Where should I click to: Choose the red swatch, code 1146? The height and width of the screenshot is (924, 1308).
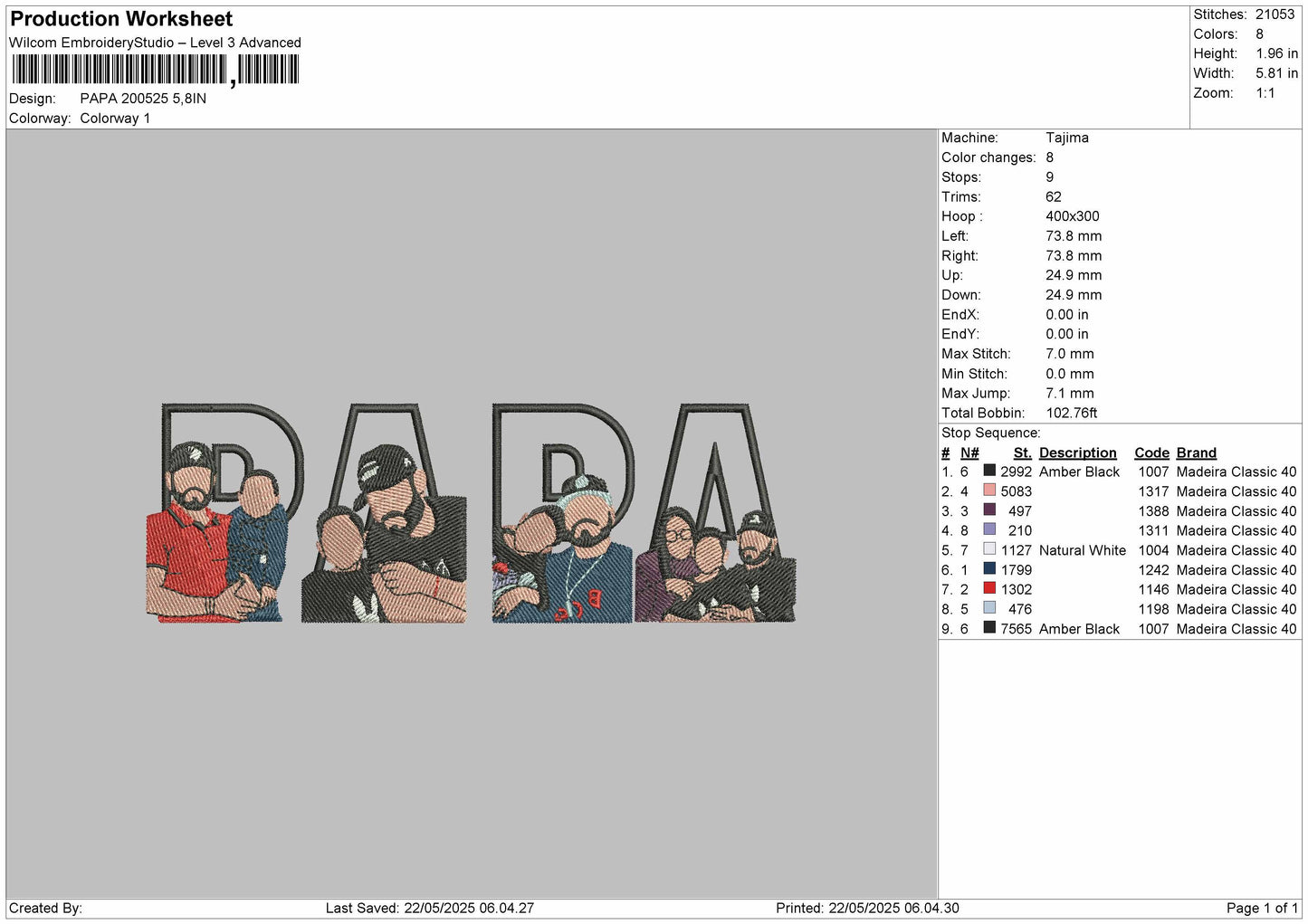[x=989, y=588]
